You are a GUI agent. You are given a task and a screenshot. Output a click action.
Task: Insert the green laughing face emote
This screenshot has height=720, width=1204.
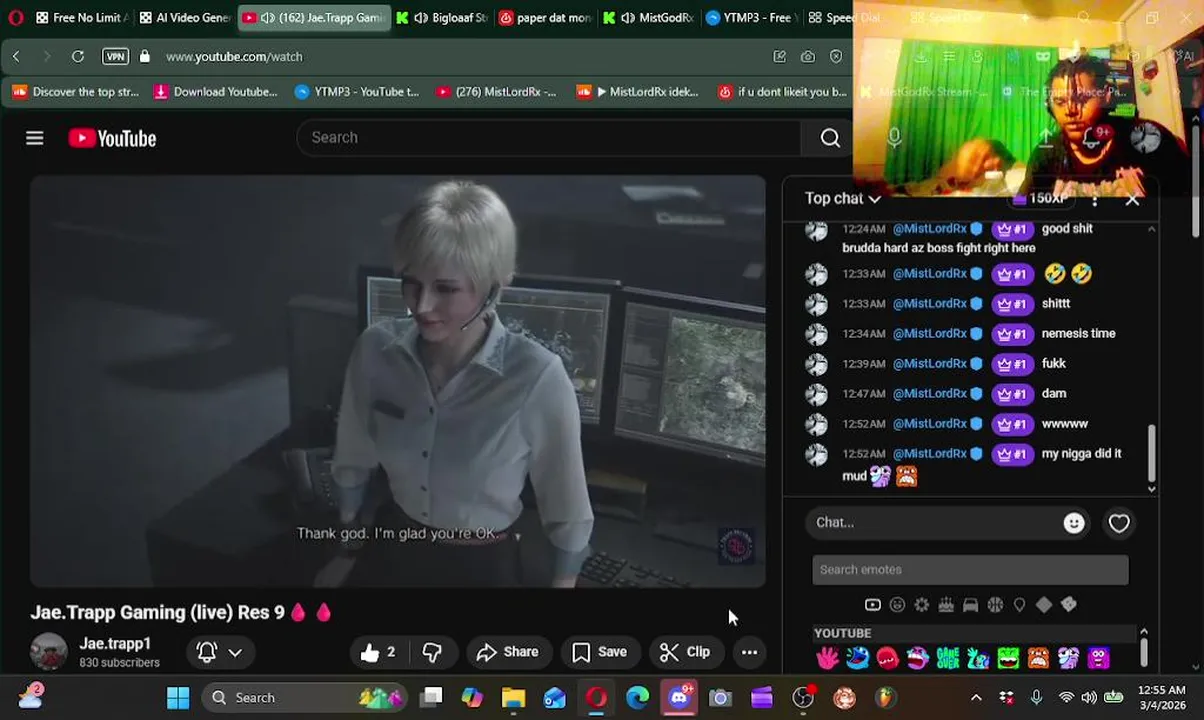[x=1008, y=657]
